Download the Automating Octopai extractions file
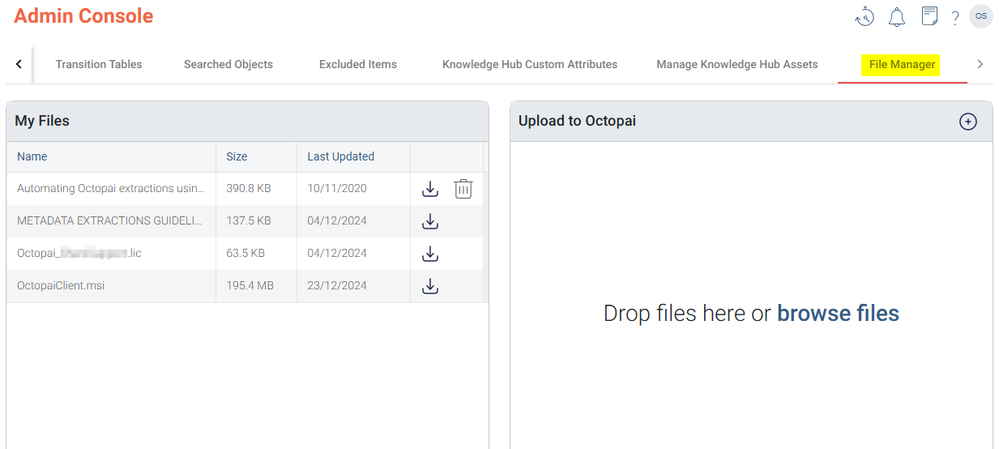999x449 pixels. click(x=431, y=189)
